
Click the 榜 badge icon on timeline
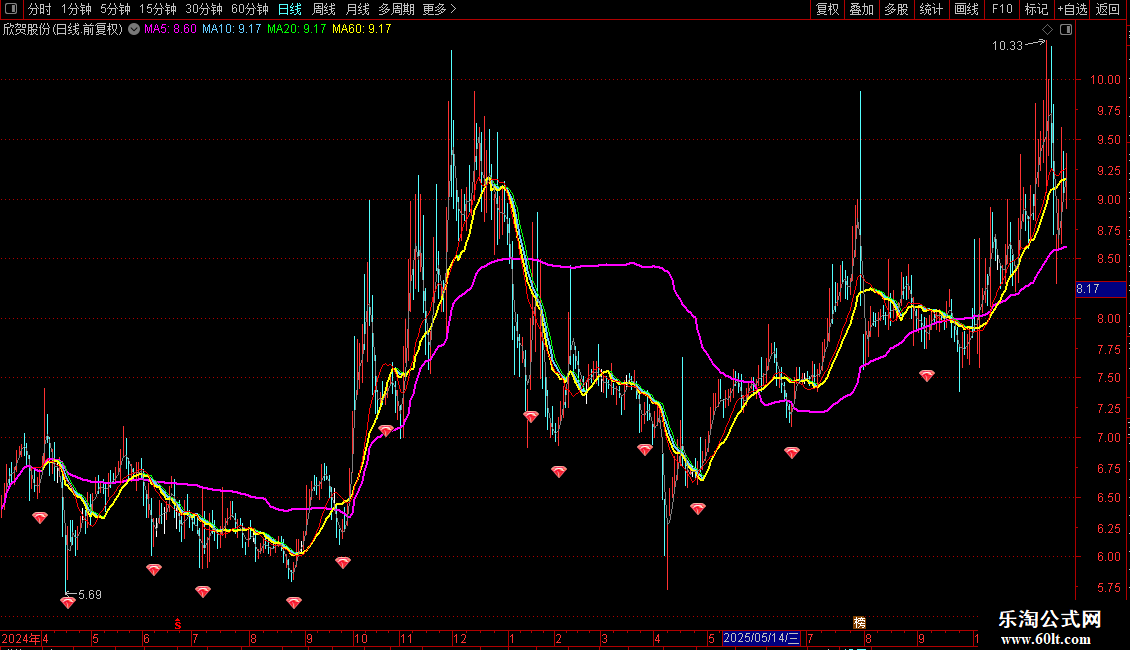[x=859, y=622]
